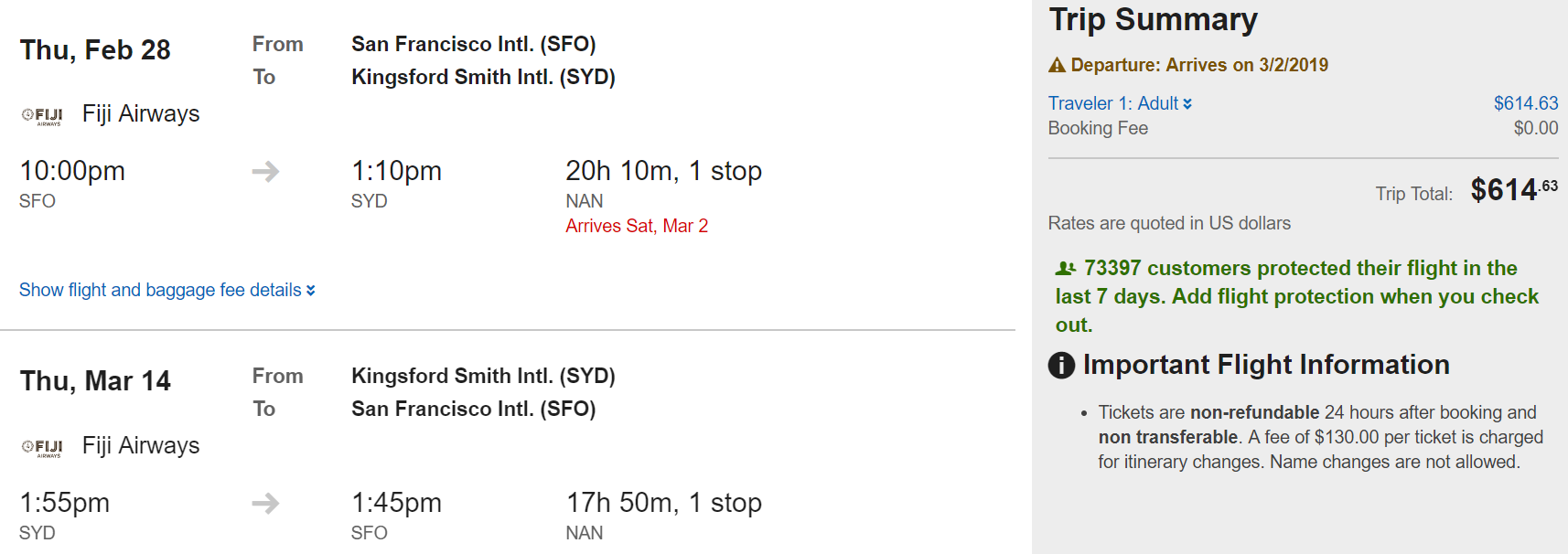Click the 17h 50m, 1 stop duration
Viewport: 1568px width, 554px height.
(x=663, y=503)
